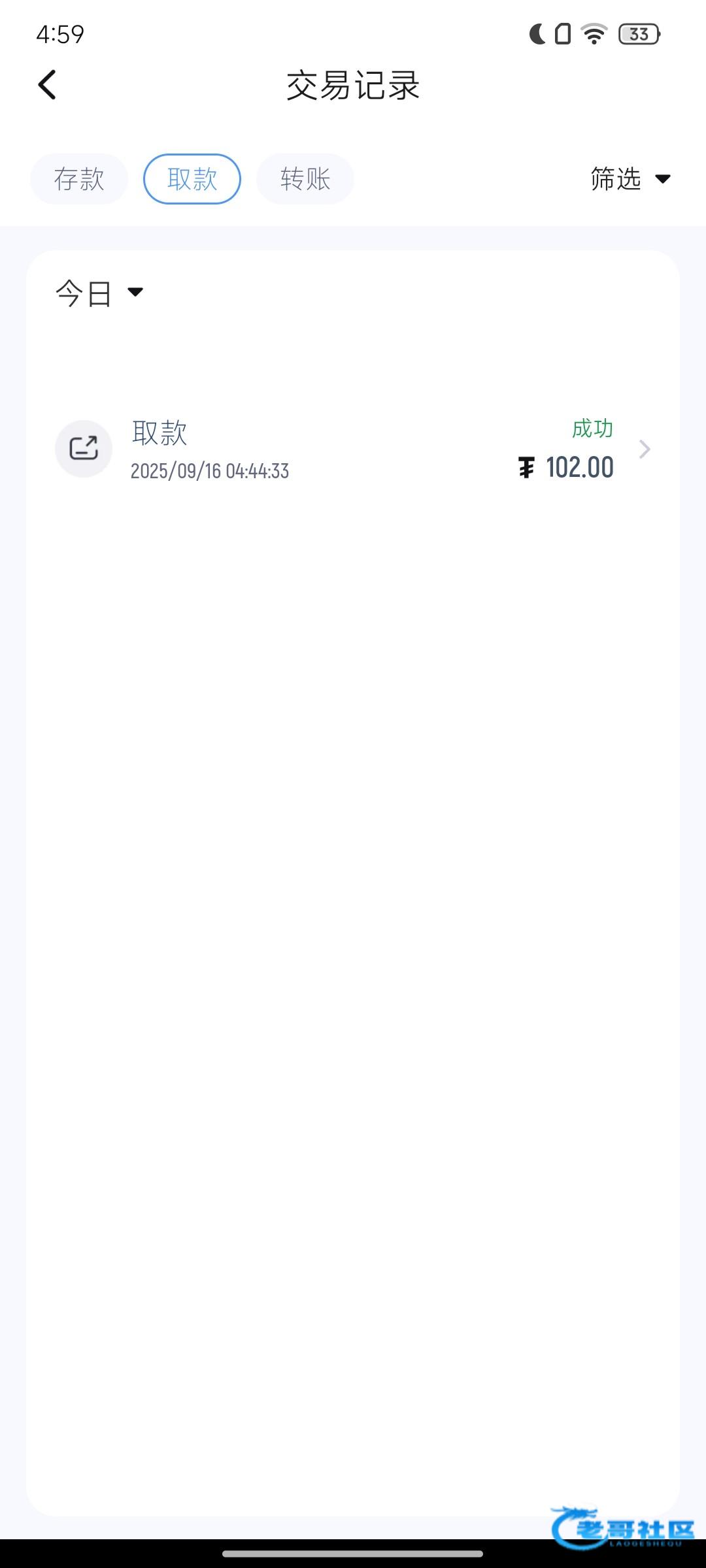Image resolution: width=706 pixels, height=1568 pixels.
Task: Tap the 取款 transaction record title
Action: pyautogui.click(x=160, y=433)
